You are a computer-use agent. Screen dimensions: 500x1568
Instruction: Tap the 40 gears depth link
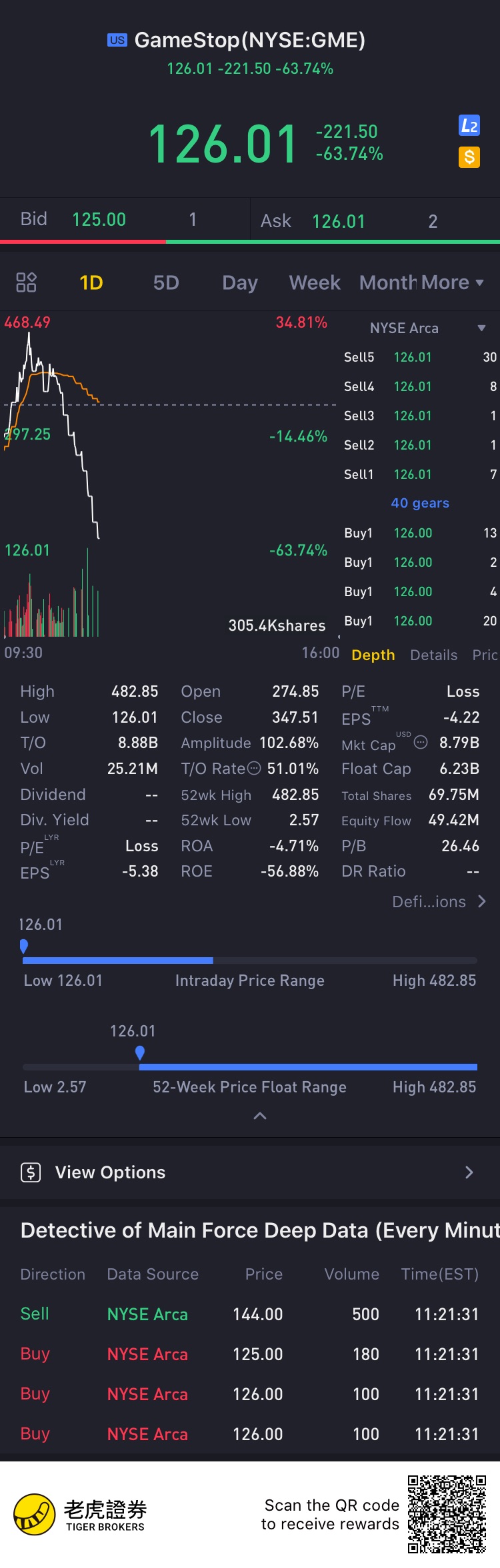point(420,504)
